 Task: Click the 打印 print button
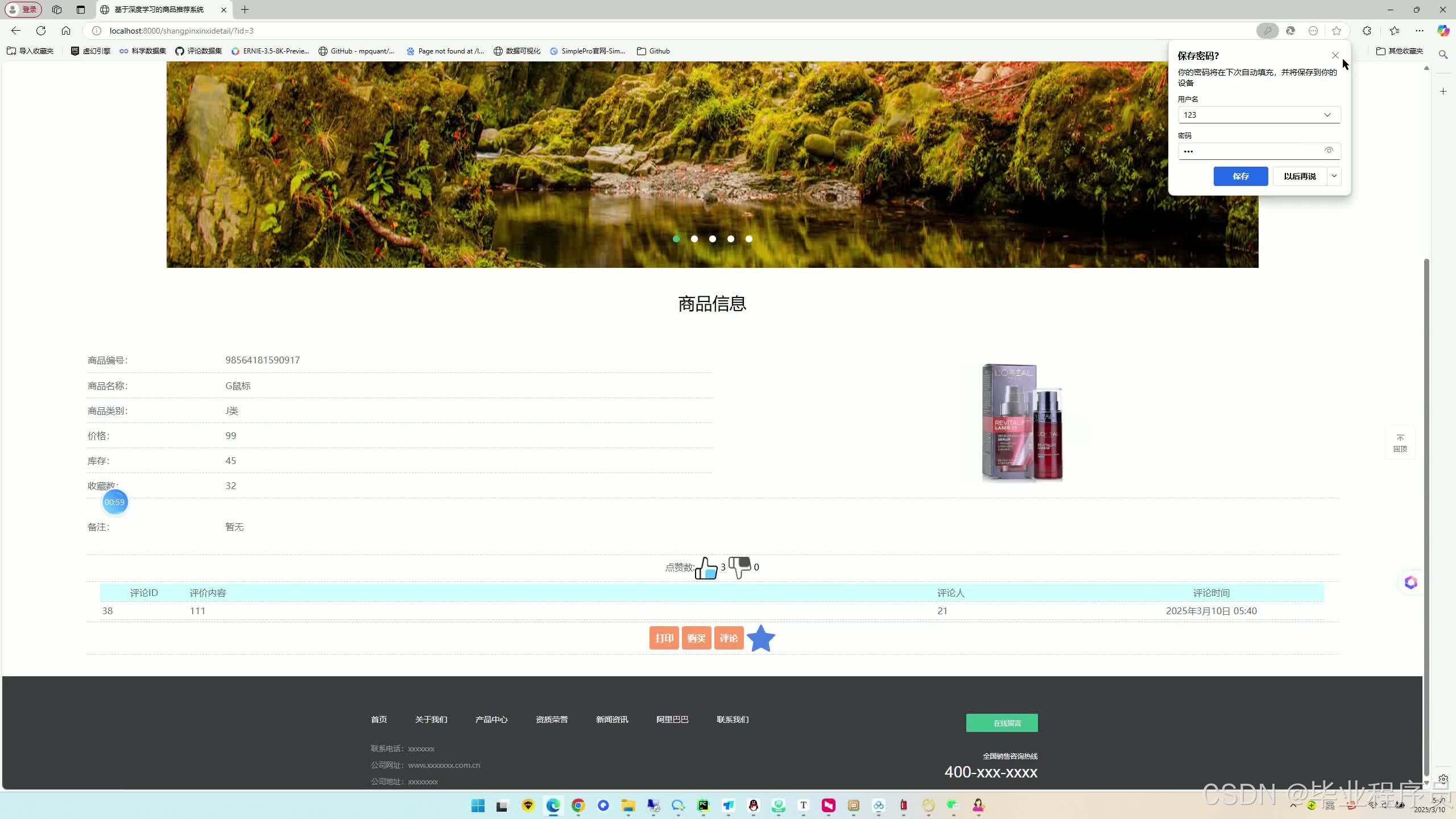click(x=664, y=638)
